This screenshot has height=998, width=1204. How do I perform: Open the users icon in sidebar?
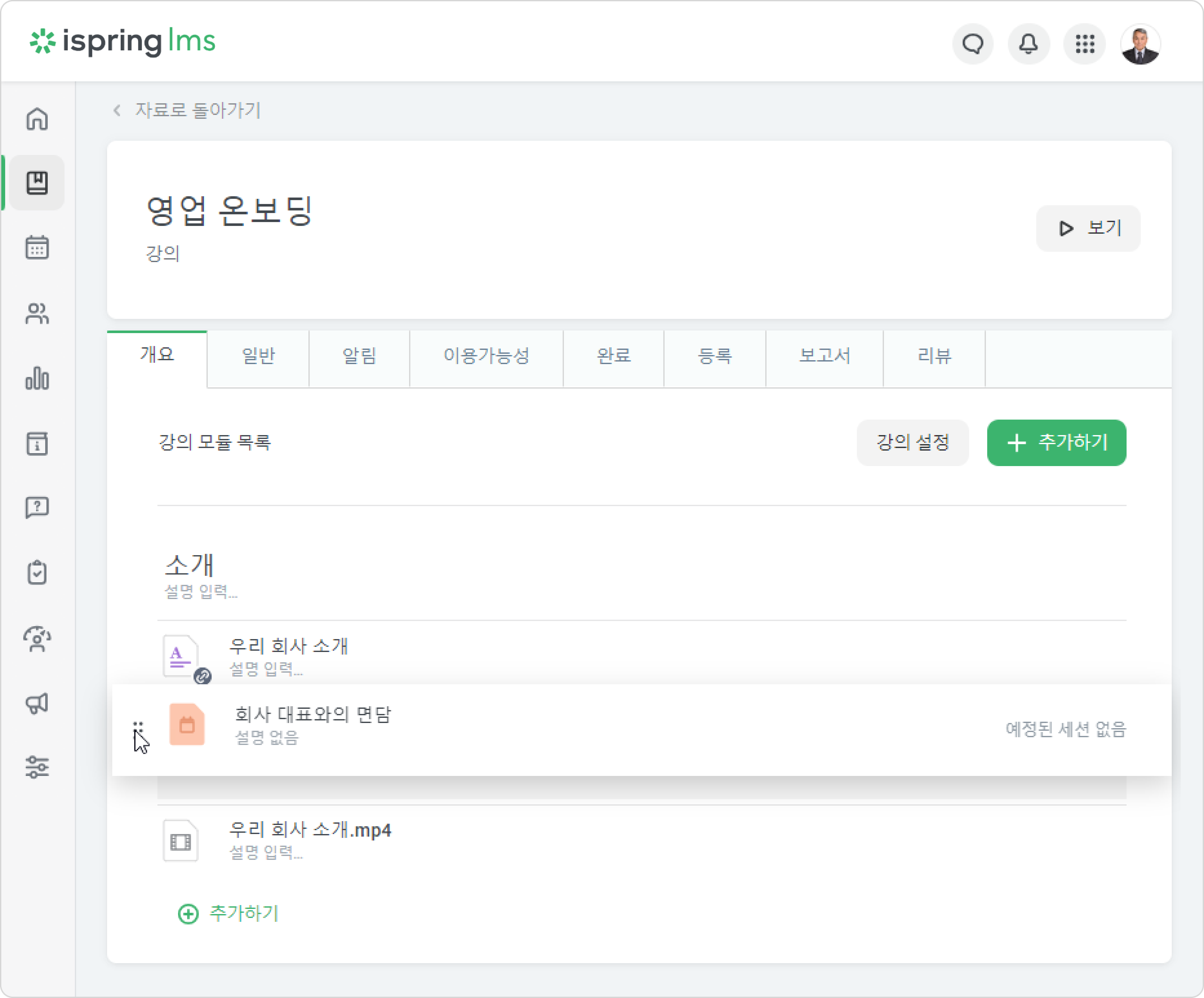pyautogui.click(x=37, y=313)
